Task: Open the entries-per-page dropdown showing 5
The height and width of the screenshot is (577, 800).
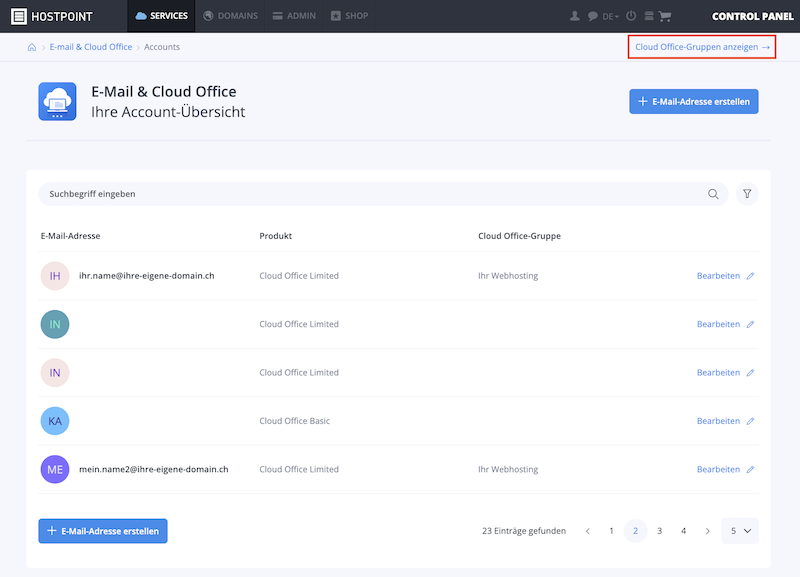Action: [740, 531]
